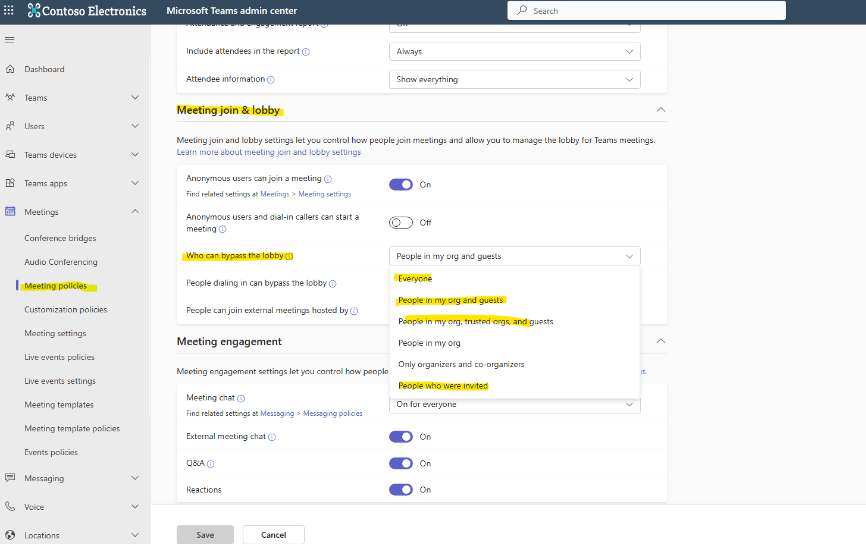Collapse the Meetings navigation group
This screenshot has height=544, width=866.
[135, 212]
